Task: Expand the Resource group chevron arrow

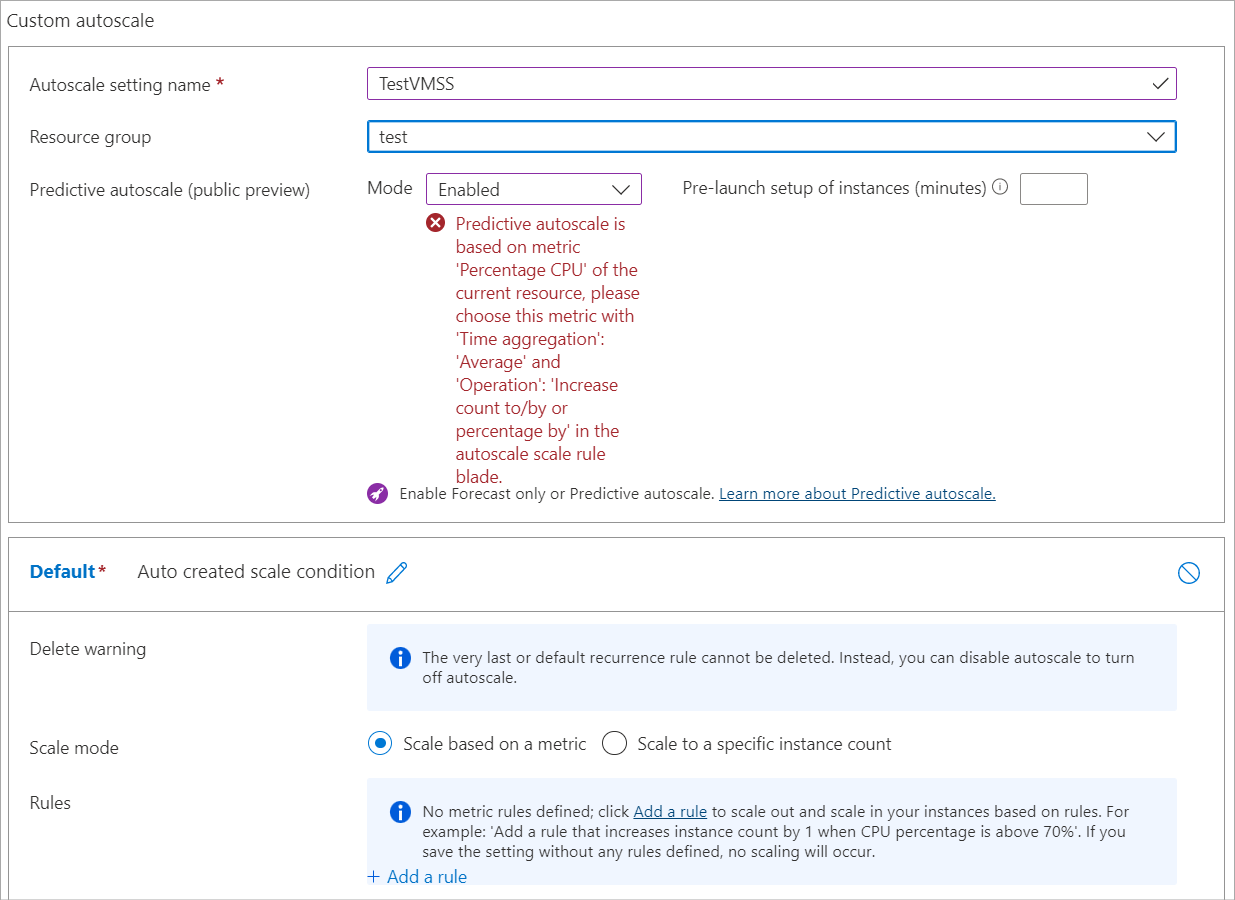Action: [1156, 137]
